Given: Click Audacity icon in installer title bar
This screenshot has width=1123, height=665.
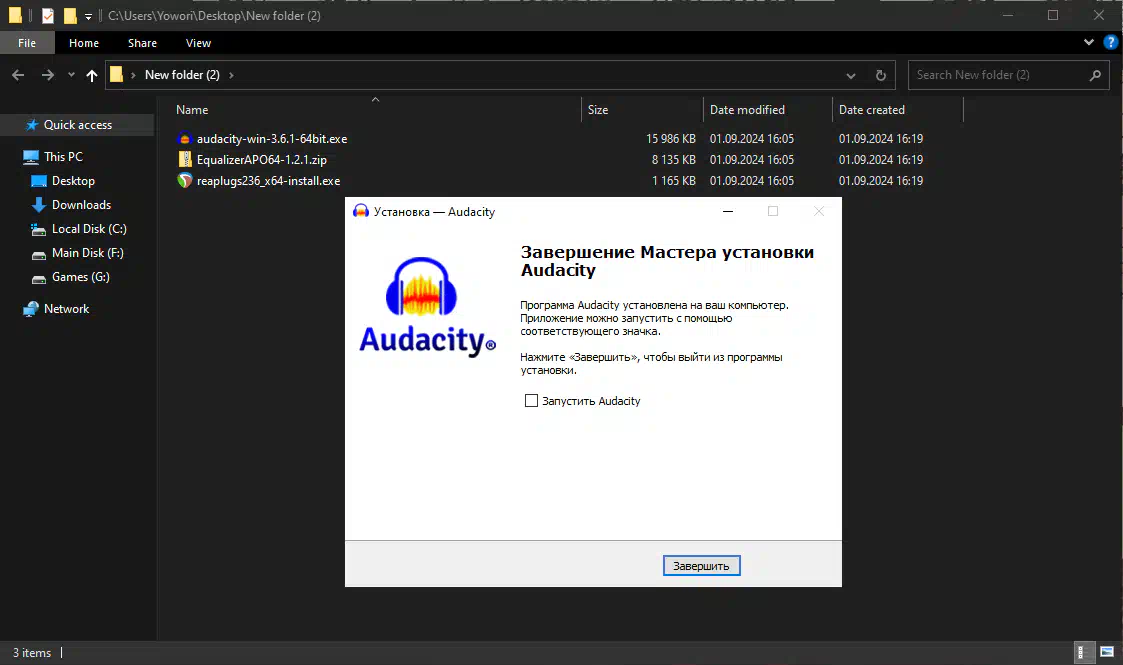Looking at the screenshot, I should click(x=361, y=211).
